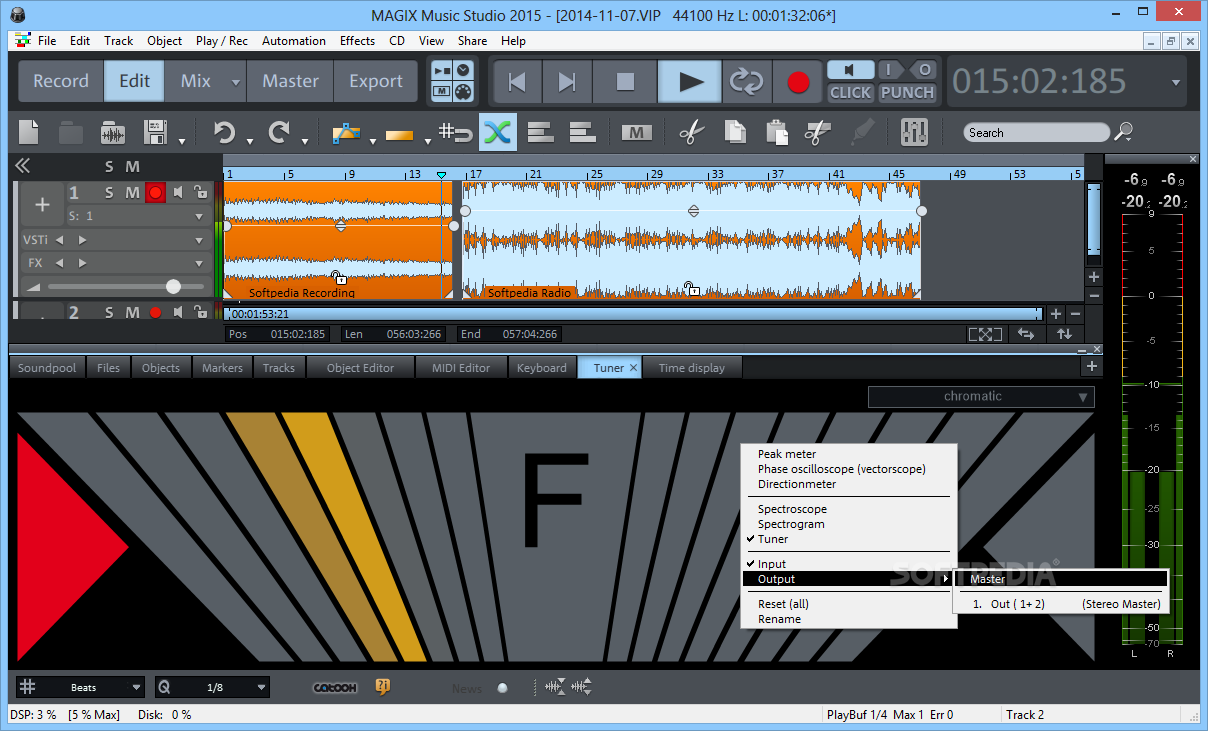
Task: Click the red transport record button
Action: point(798,82)
